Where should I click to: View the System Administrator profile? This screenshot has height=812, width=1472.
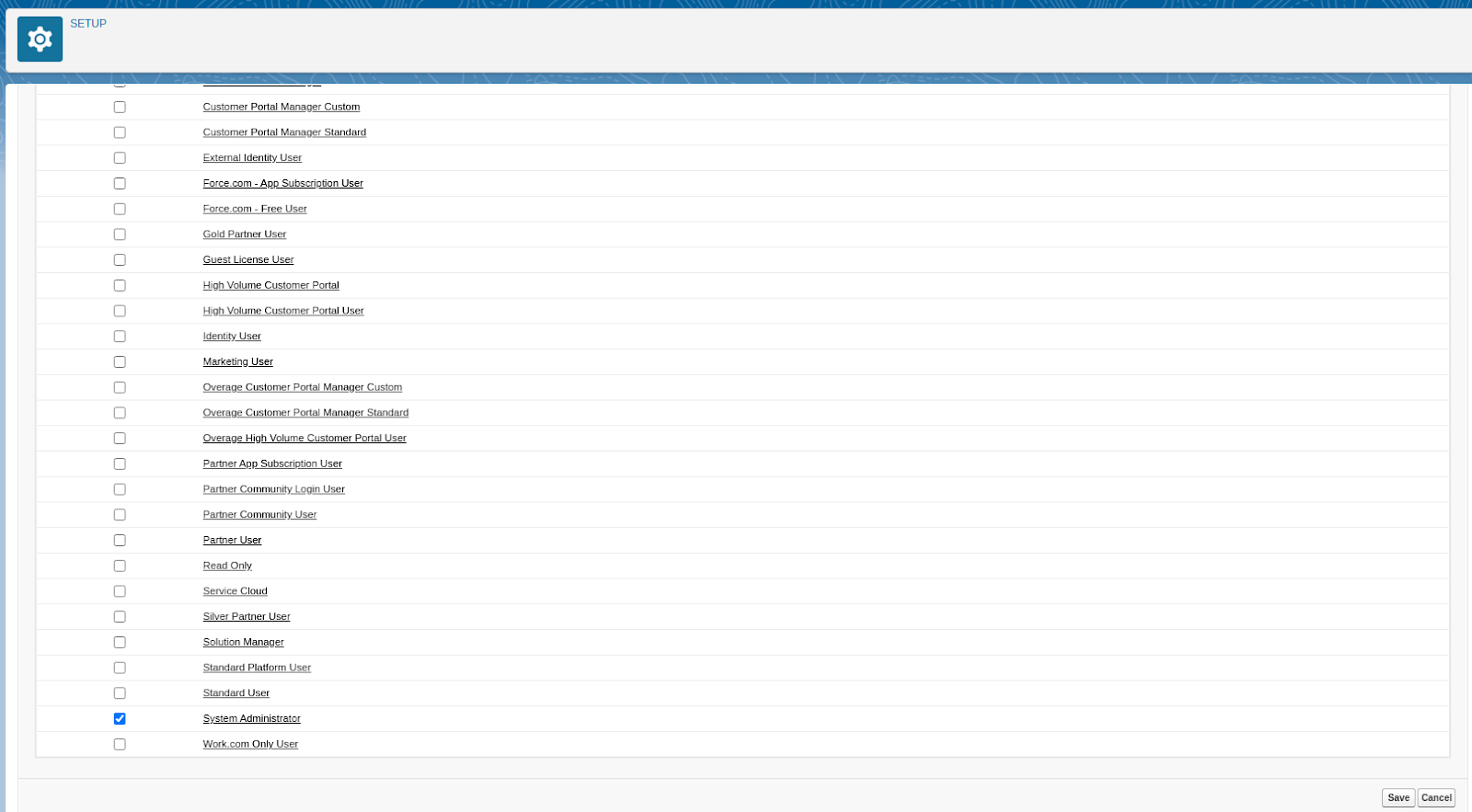coord(252,719)
